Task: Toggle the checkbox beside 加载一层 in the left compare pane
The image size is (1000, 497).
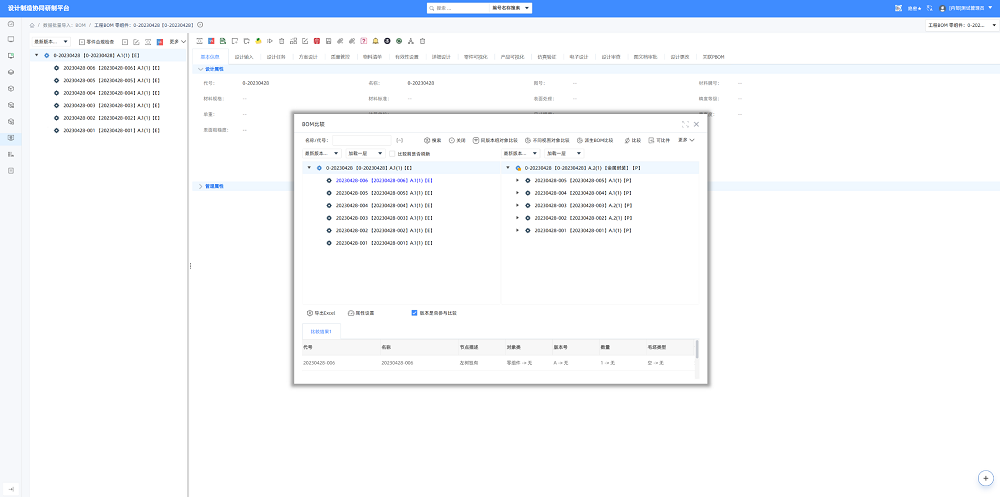Action: pyautogui.click(x=392, y=154)
